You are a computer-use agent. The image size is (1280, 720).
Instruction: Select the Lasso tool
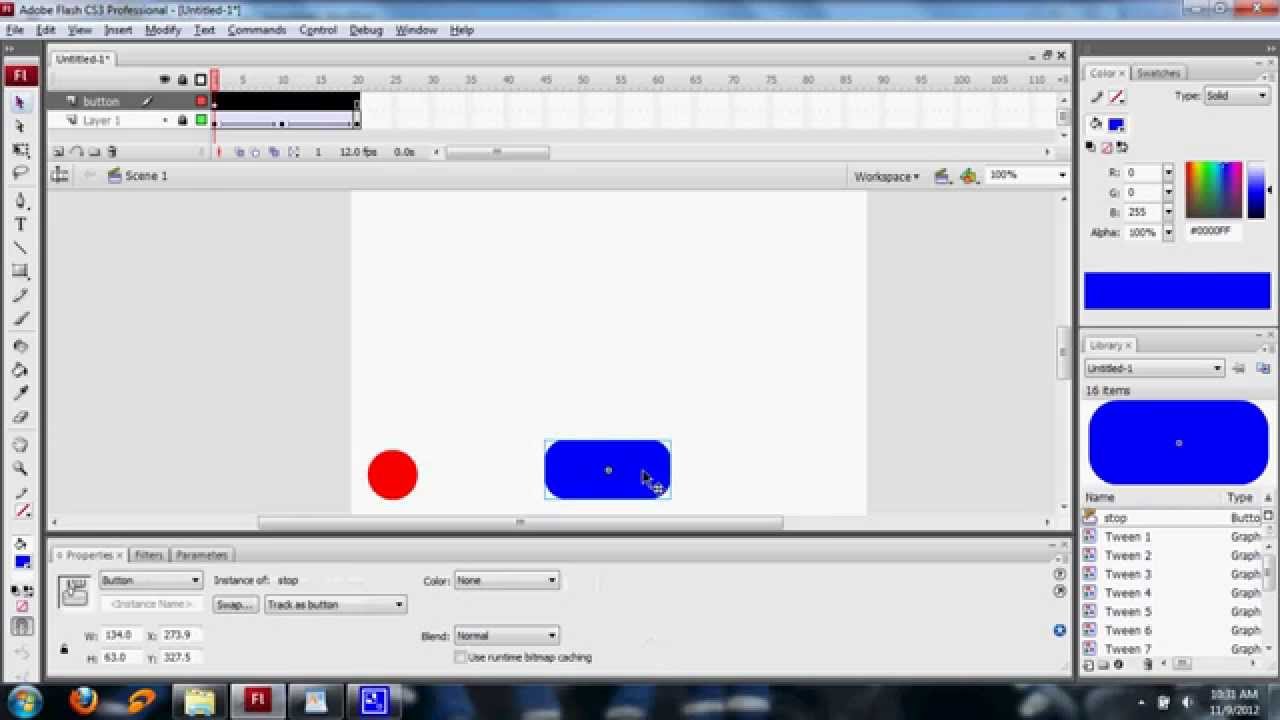pyautogui.click(x=20, y=174)
